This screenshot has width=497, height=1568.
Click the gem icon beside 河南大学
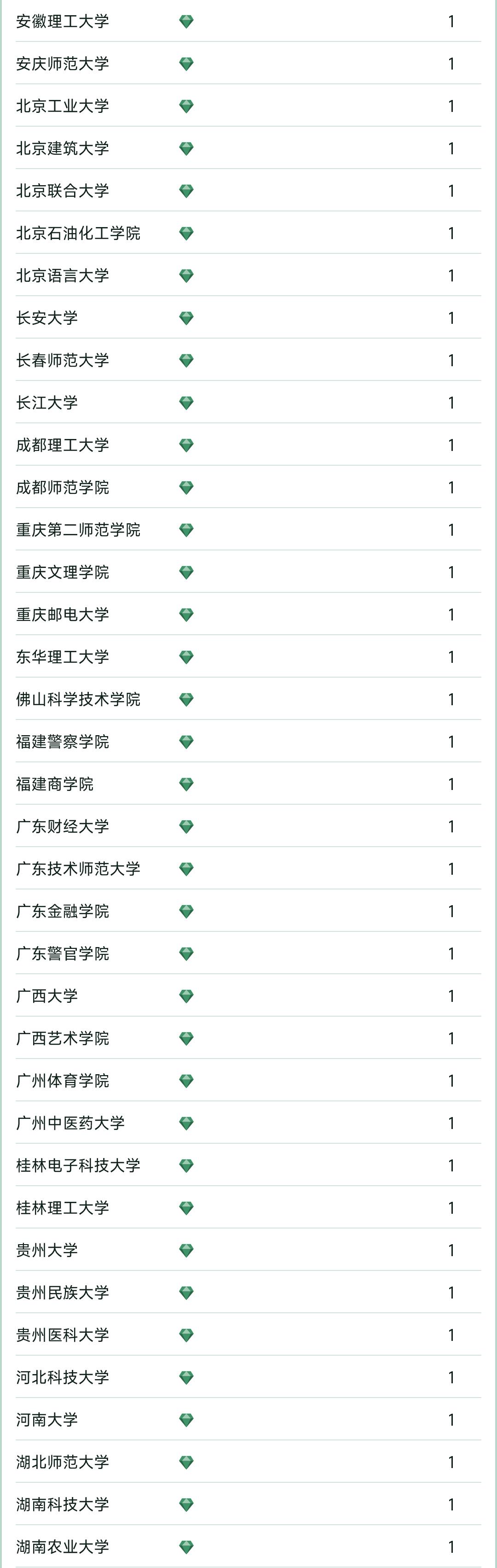186,1420
